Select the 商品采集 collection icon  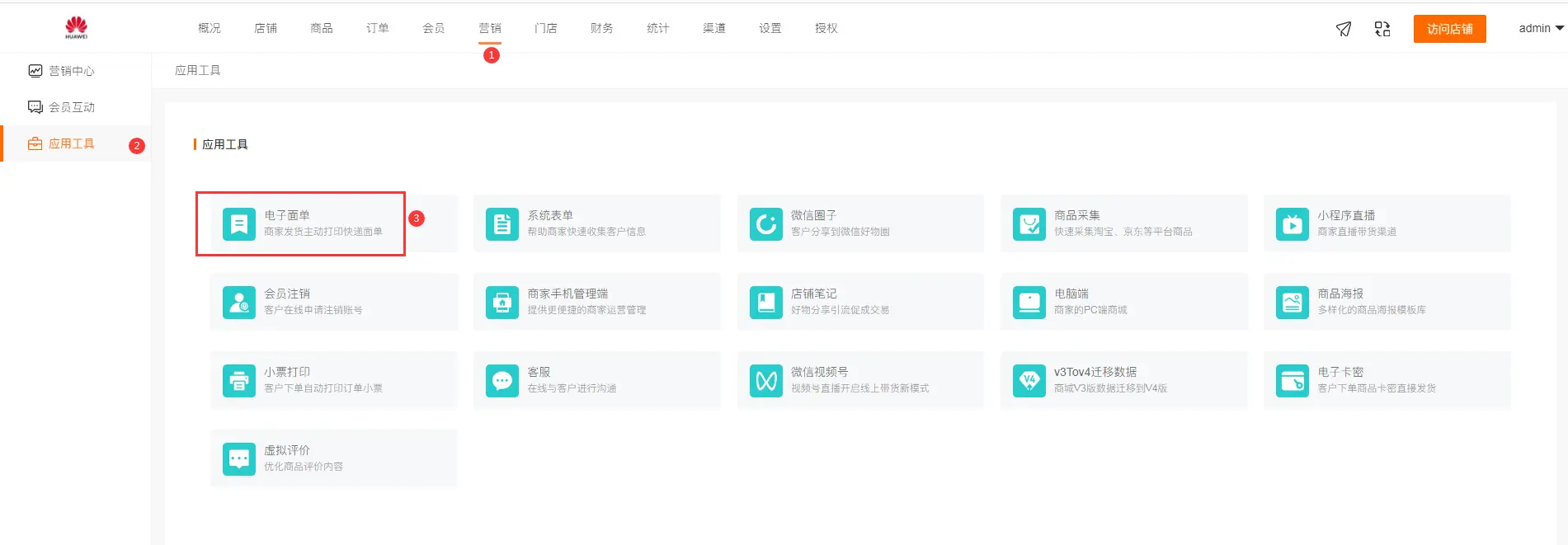(x=1029, y=223)
